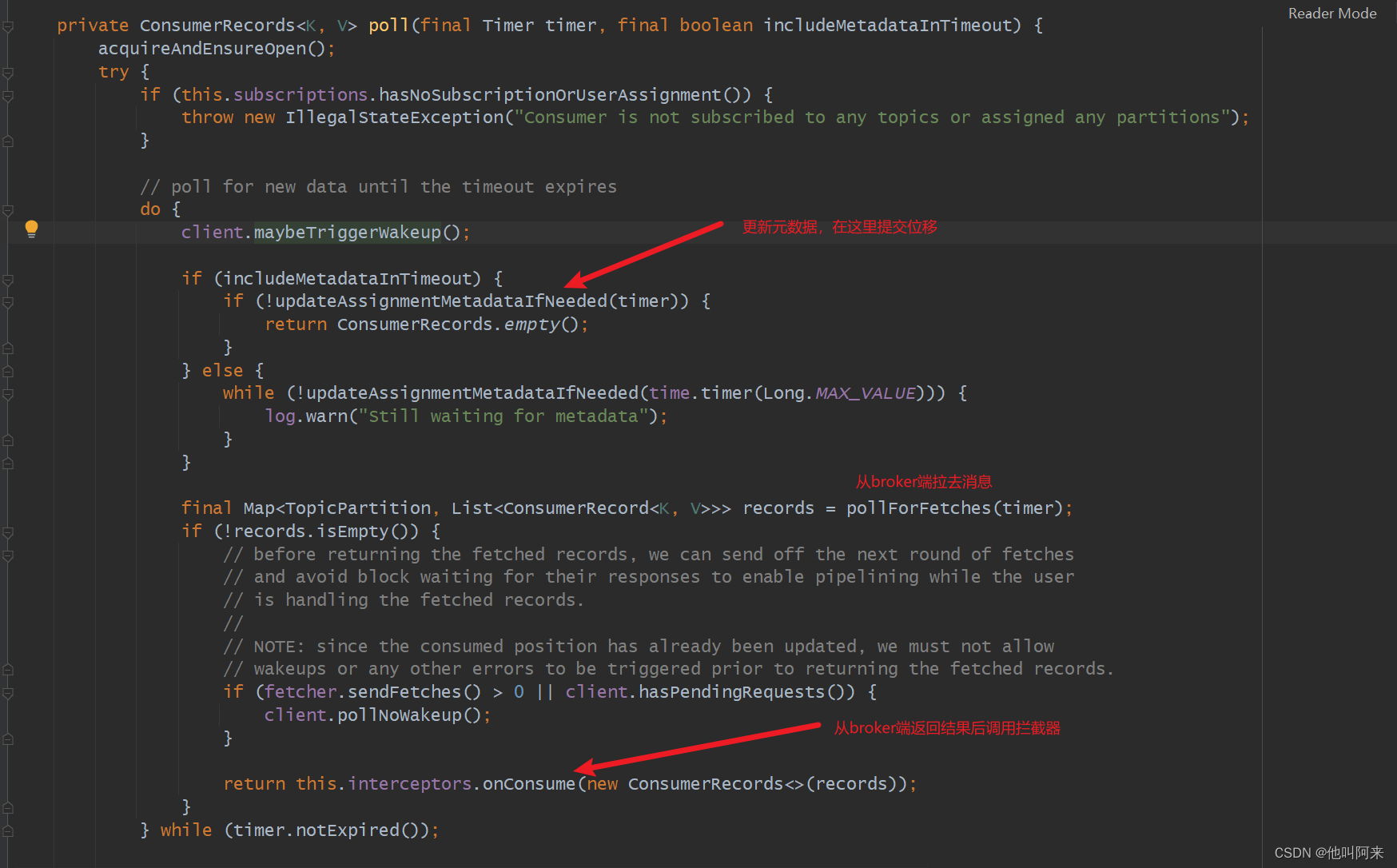Click the fold end marker at 'while (timer.notExpired())'
Screen dimensions: 1397x868
click(x=8, y=831)
